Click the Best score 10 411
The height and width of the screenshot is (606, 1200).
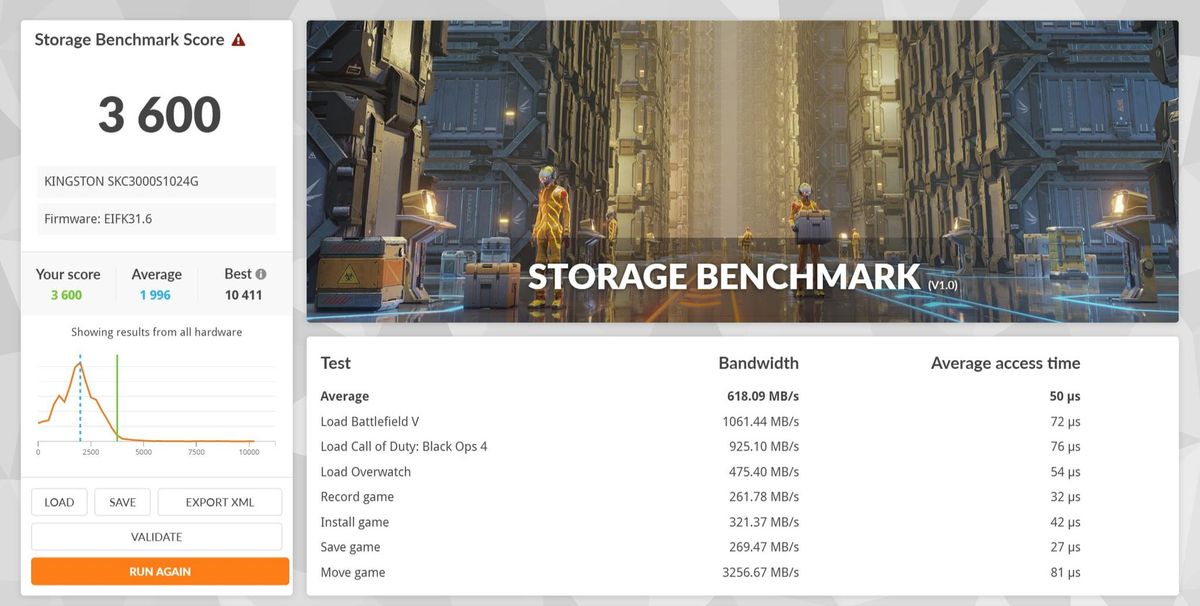[x=243, y=295]
